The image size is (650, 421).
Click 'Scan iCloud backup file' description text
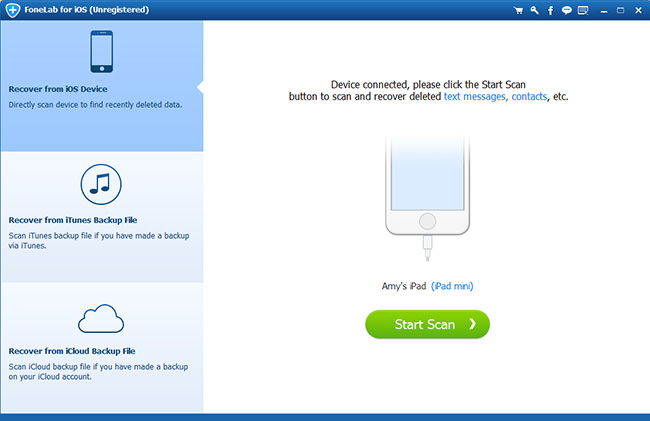[98, 371]
